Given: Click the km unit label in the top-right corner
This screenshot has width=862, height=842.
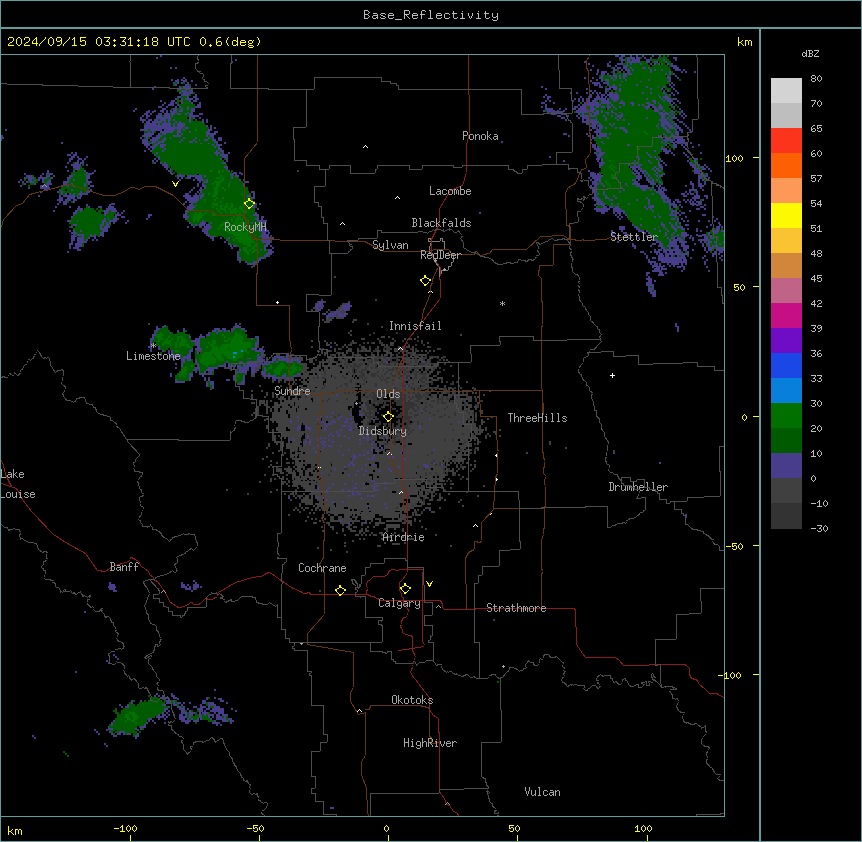Looking at the screenshot, I should coord(744,42).
